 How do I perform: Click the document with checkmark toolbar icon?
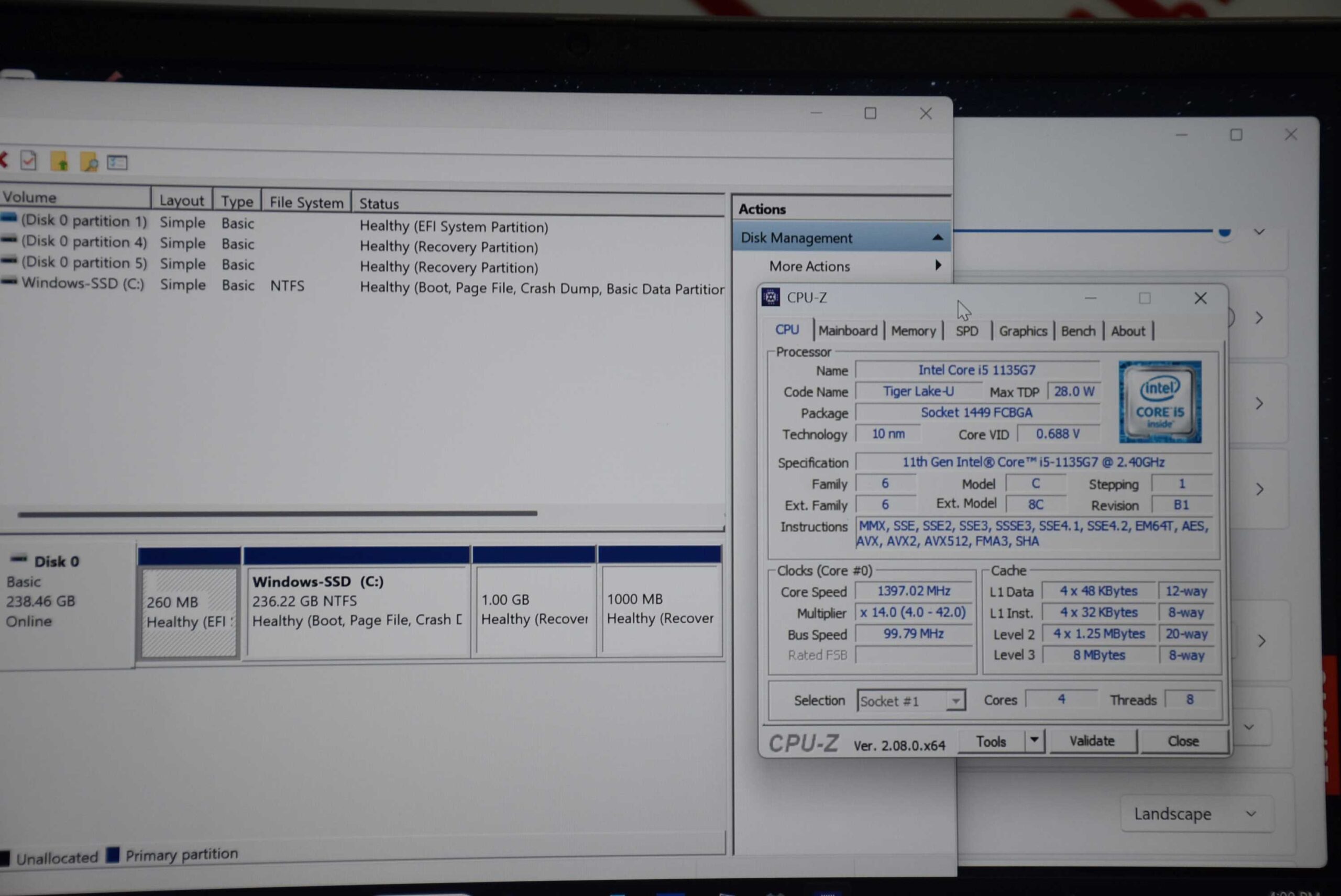pyautogui.click(x=29, y=161)
